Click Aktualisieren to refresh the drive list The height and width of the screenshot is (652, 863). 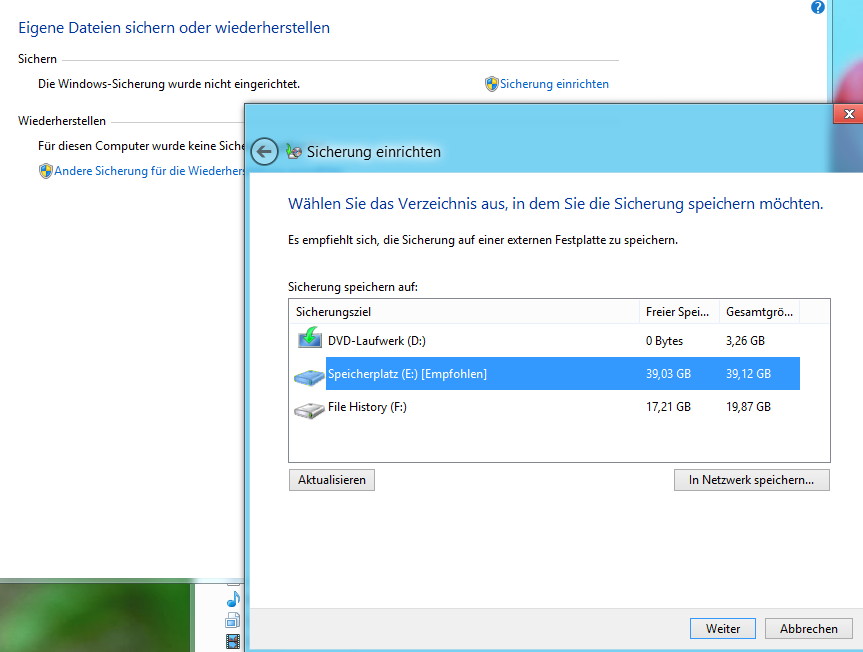pos(332,480)
